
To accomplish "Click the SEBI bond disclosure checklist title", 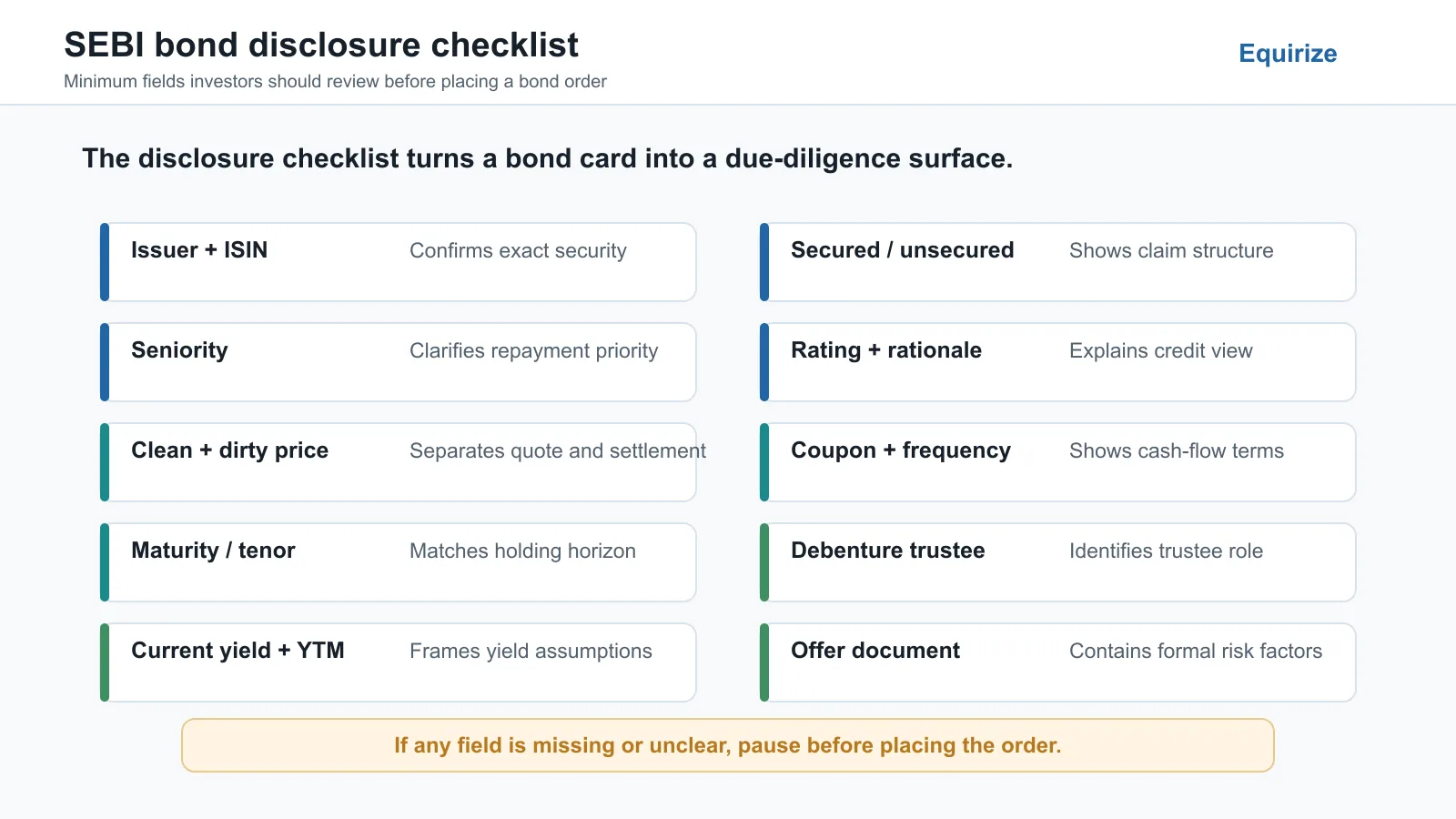I will point(321,45).
